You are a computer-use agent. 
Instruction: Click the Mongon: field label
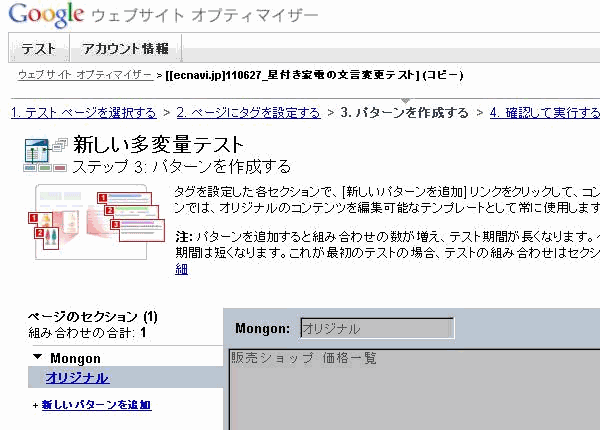262,328
